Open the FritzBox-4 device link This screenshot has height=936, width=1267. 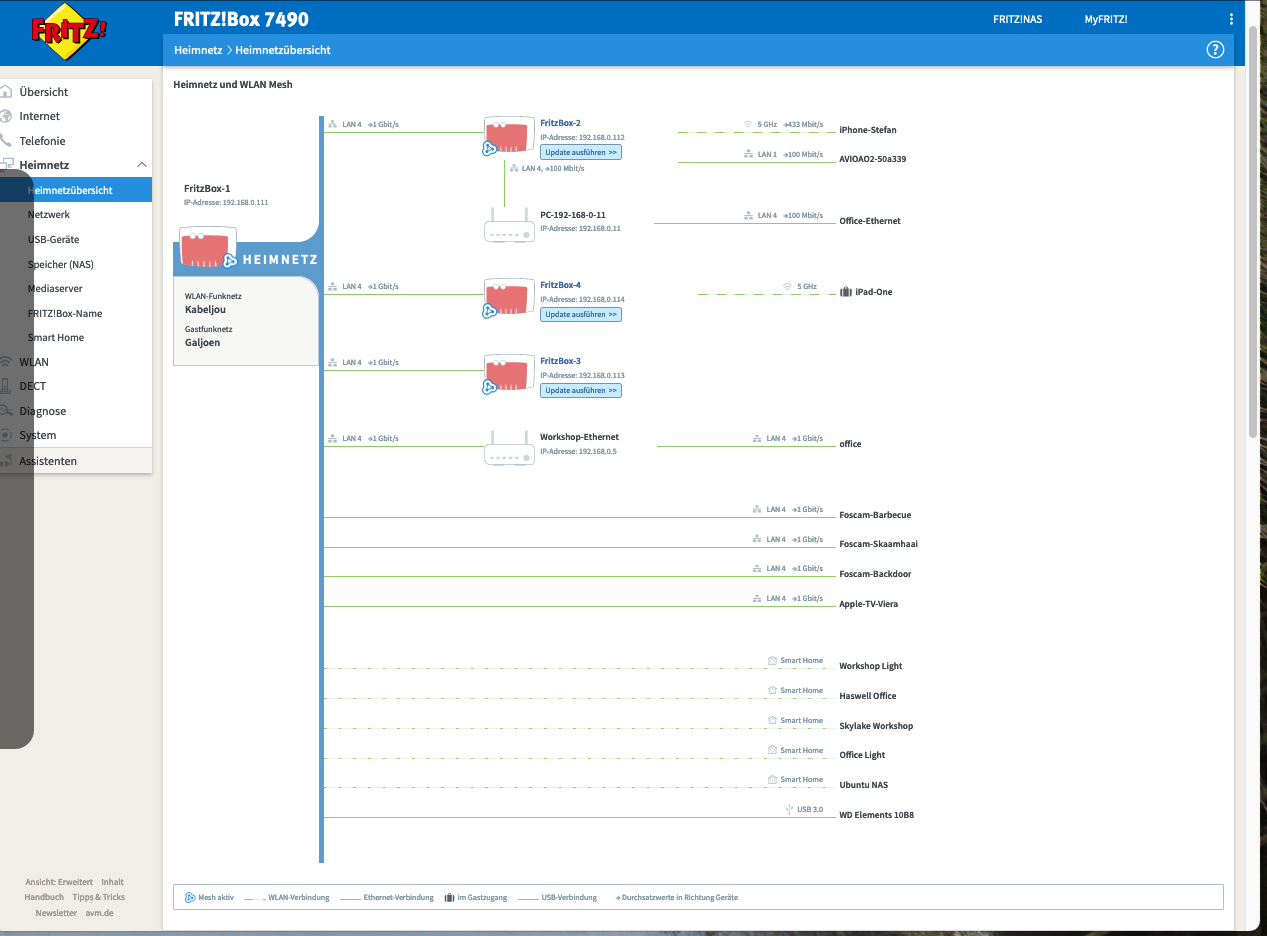pos(560,285)
